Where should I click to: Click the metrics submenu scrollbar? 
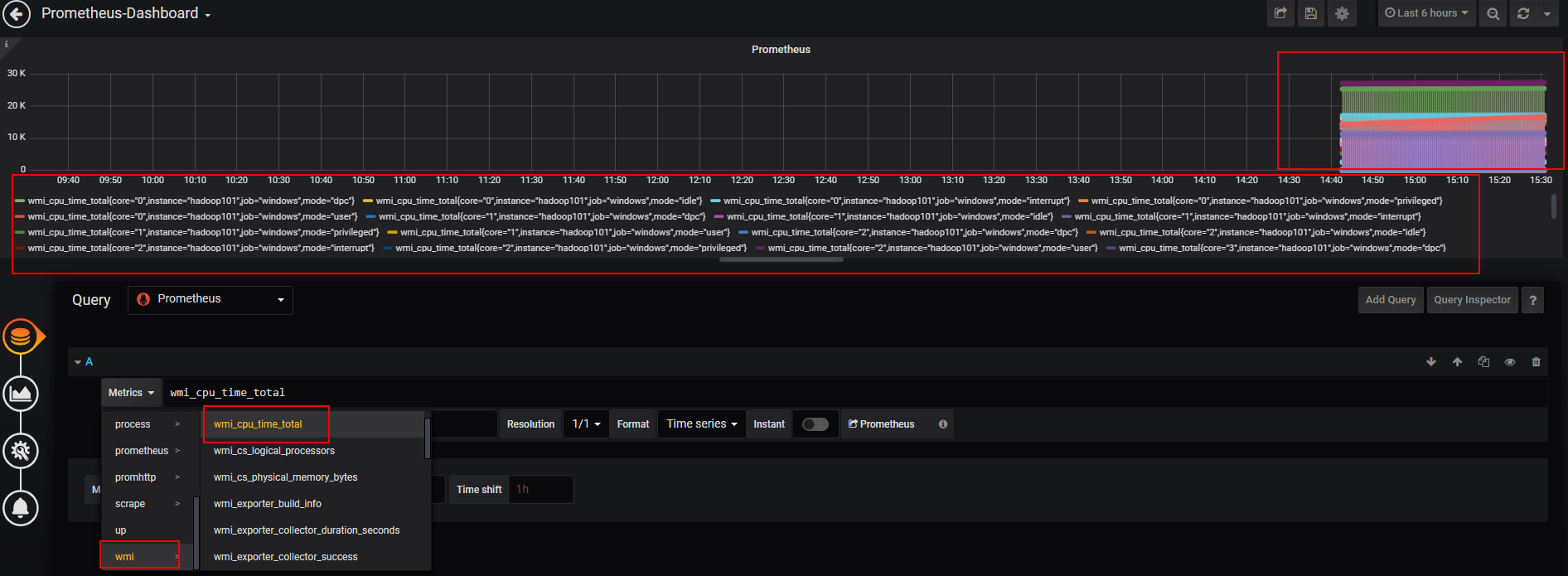(428, 438)
